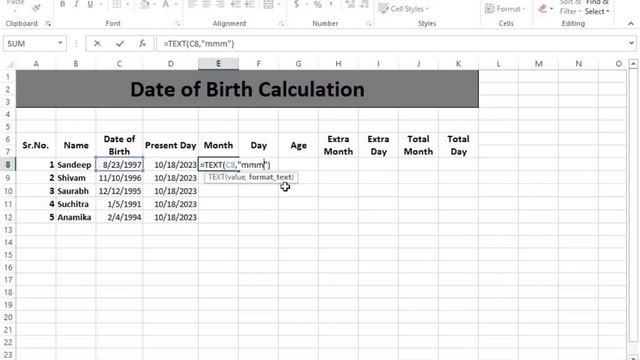Screen dimensions: 640x360
Task: Click Suchitra name cell
Action: [x=76, y=204]
